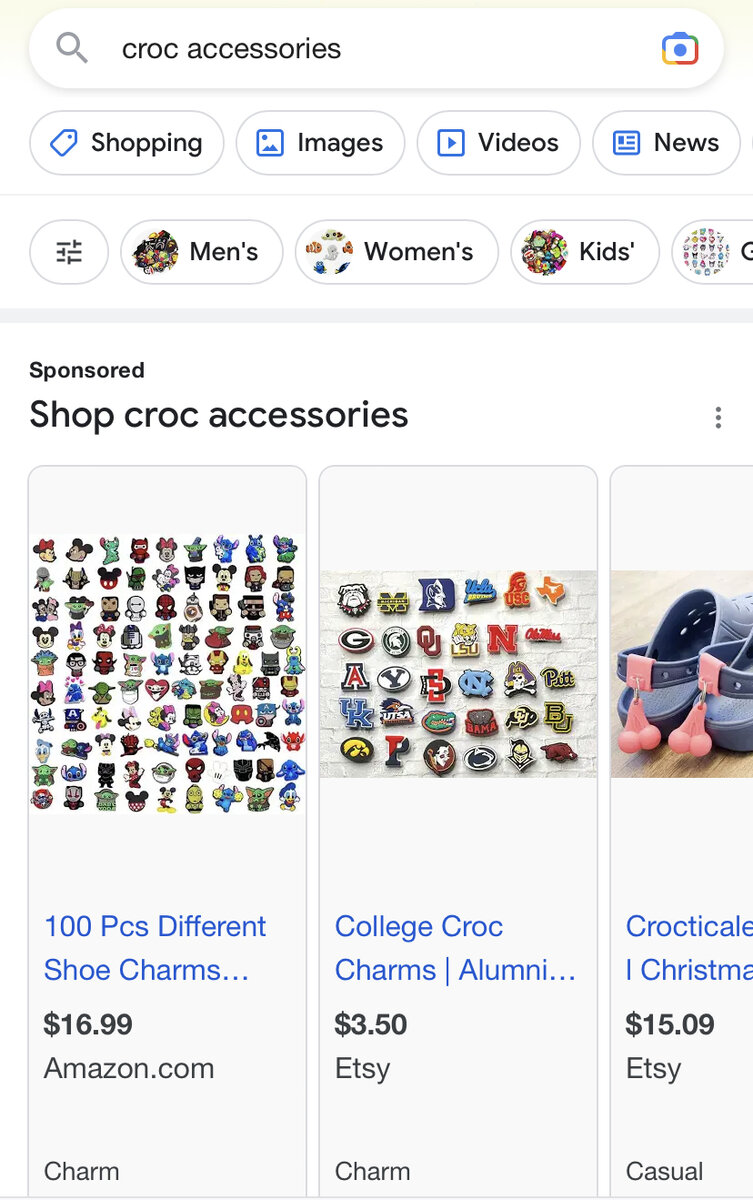Open the search filters sliders icon

pyautogui.click(x=69, y=252)
